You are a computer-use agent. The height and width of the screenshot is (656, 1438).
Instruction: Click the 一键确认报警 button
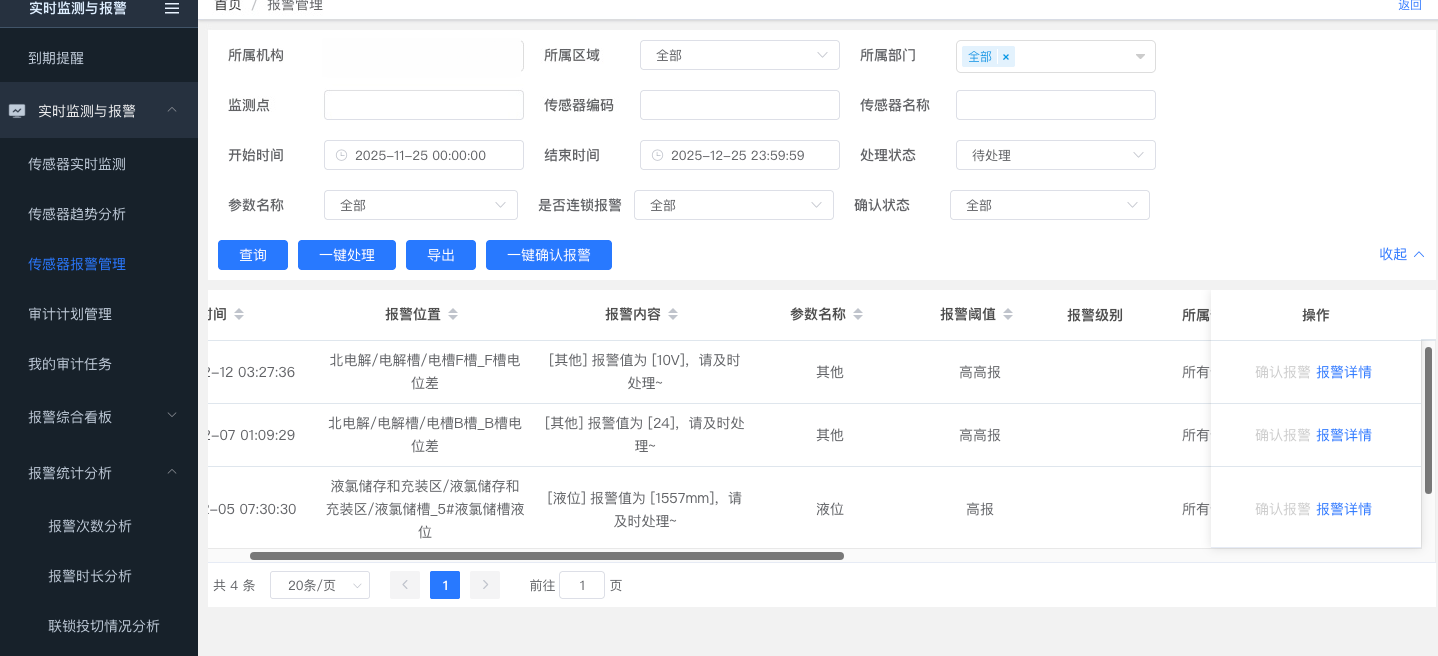click(x=548, y=256)
